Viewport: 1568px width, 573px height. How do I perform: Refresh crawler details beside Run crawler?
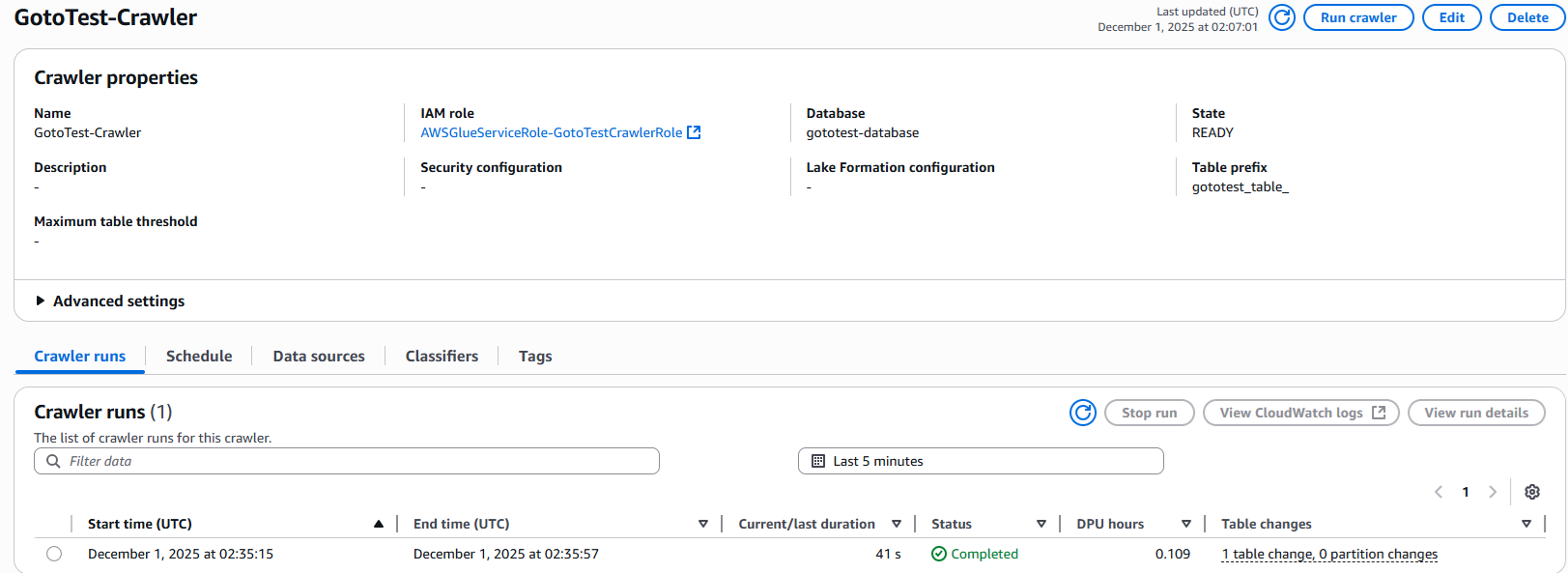[1281, 17]
